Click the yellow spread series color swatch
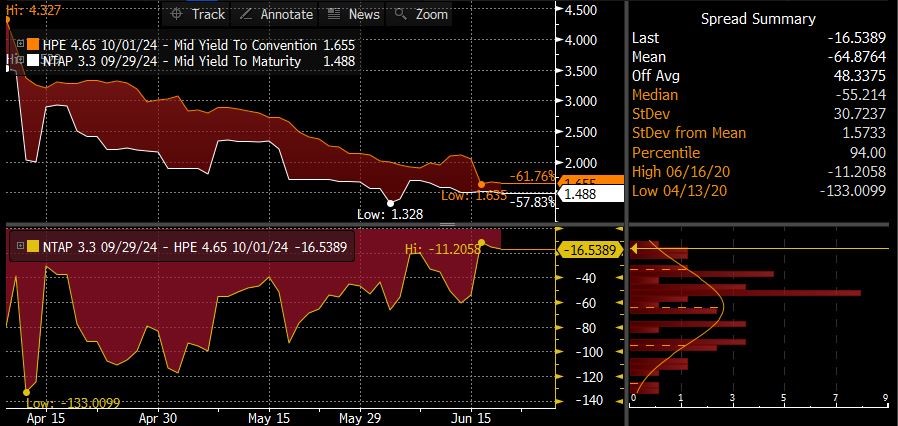The image size is (898, 426). pyautogui.click(x=33, y=246)
